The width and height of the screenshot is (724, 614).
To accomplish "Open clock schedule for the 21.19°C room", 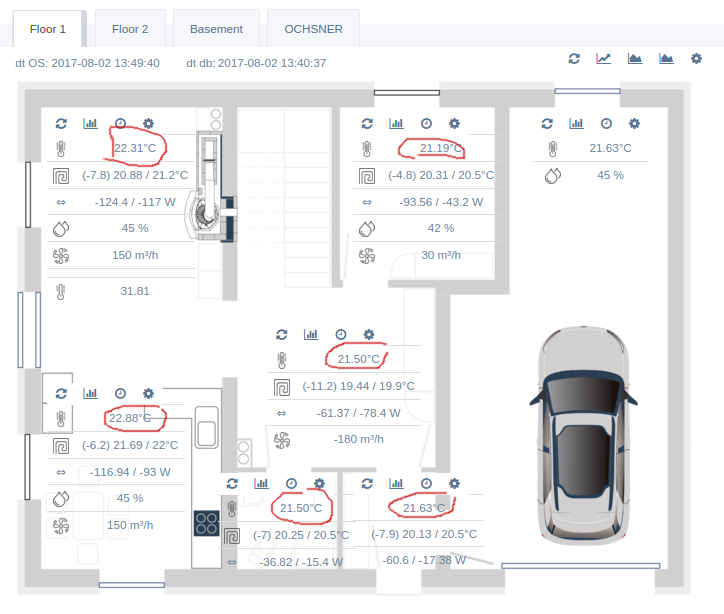I will point(426,124).
